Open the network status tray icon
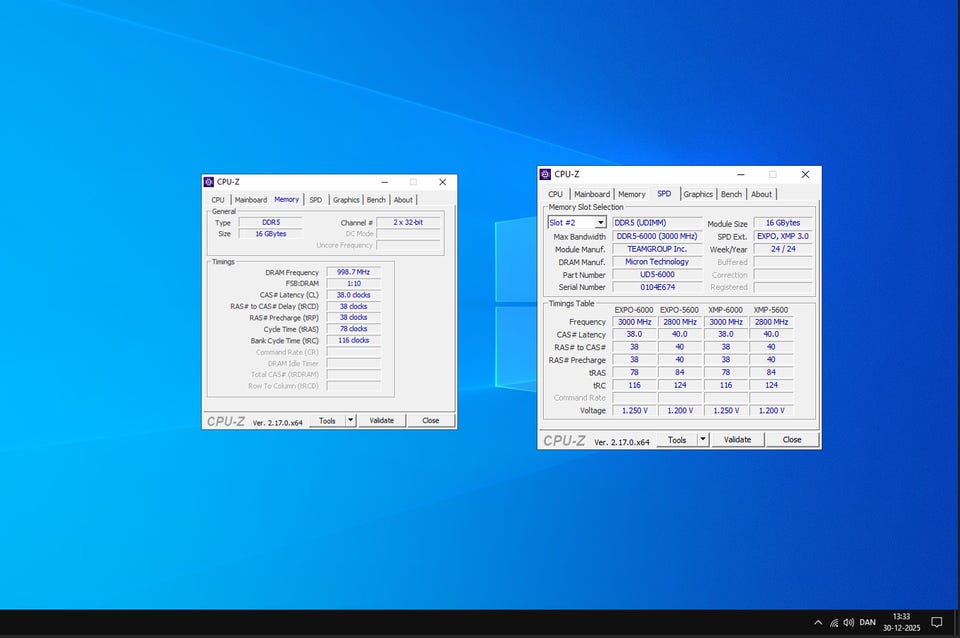The height and width of the screenshot is (638, 960). (x=834, y=623)
